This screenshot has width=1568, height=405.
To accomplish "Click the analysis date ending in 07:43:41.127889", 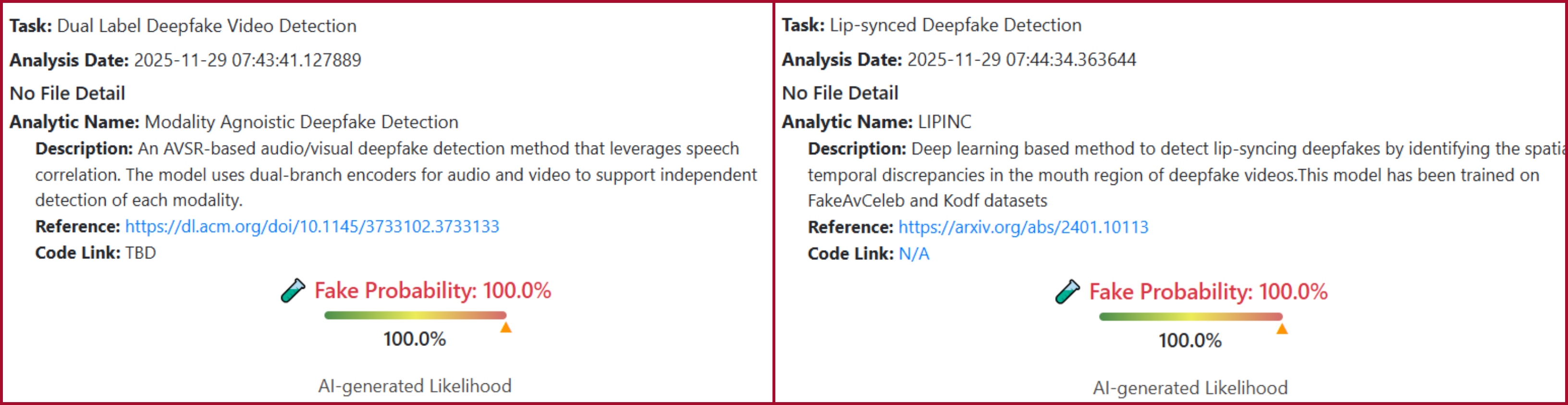I will (x=247, y=60).
